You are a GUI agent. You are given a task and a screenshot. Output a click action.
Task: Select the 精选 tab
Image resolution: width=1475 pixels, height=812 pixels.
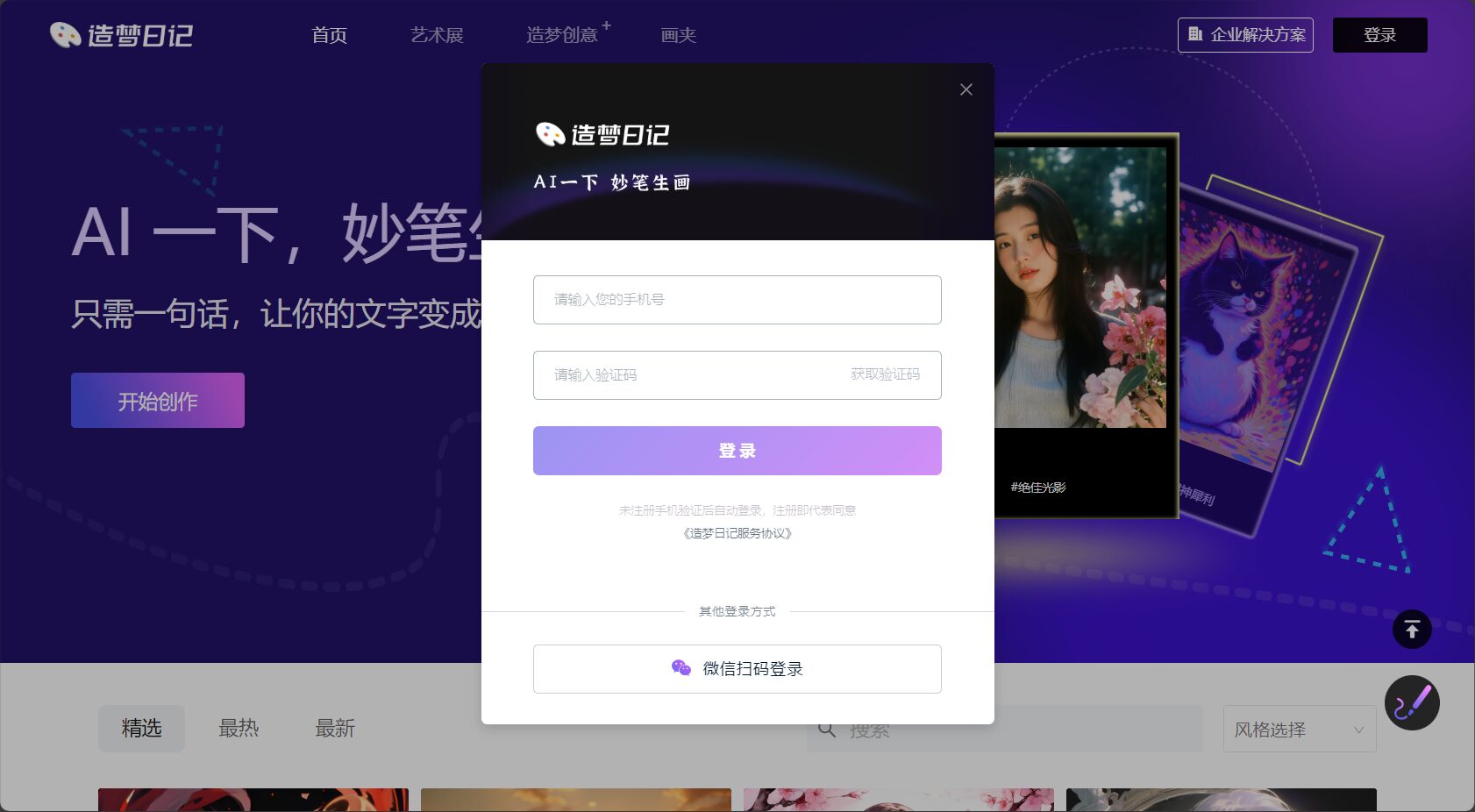click(x=141, y=728)
